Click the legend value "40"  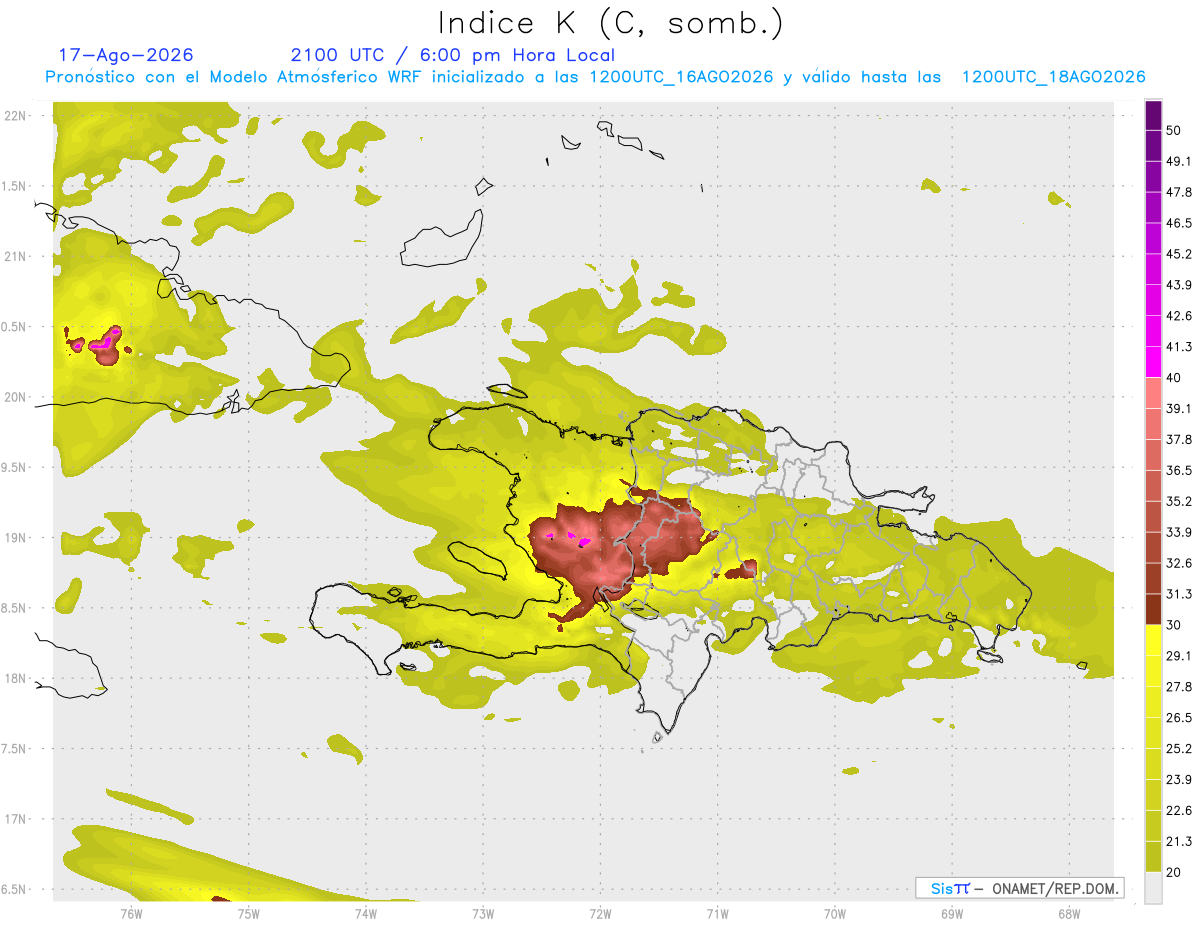1174,378
